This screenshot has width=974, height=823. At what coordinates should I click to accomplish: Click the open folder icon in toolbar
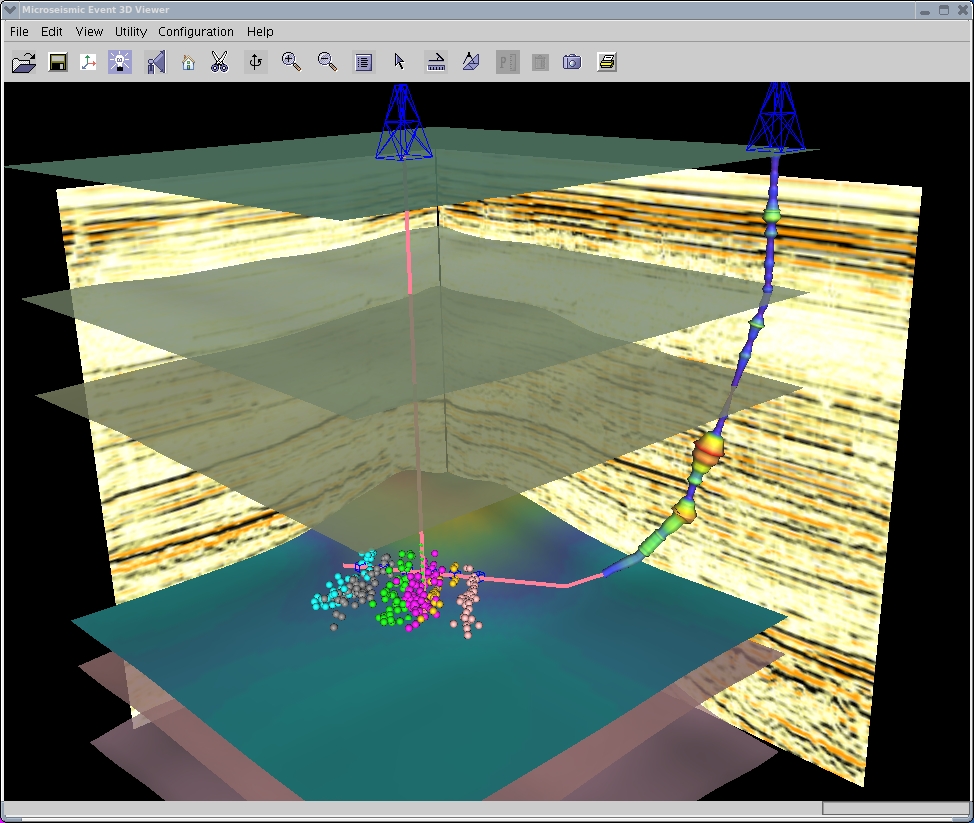[x=24, y=63]
